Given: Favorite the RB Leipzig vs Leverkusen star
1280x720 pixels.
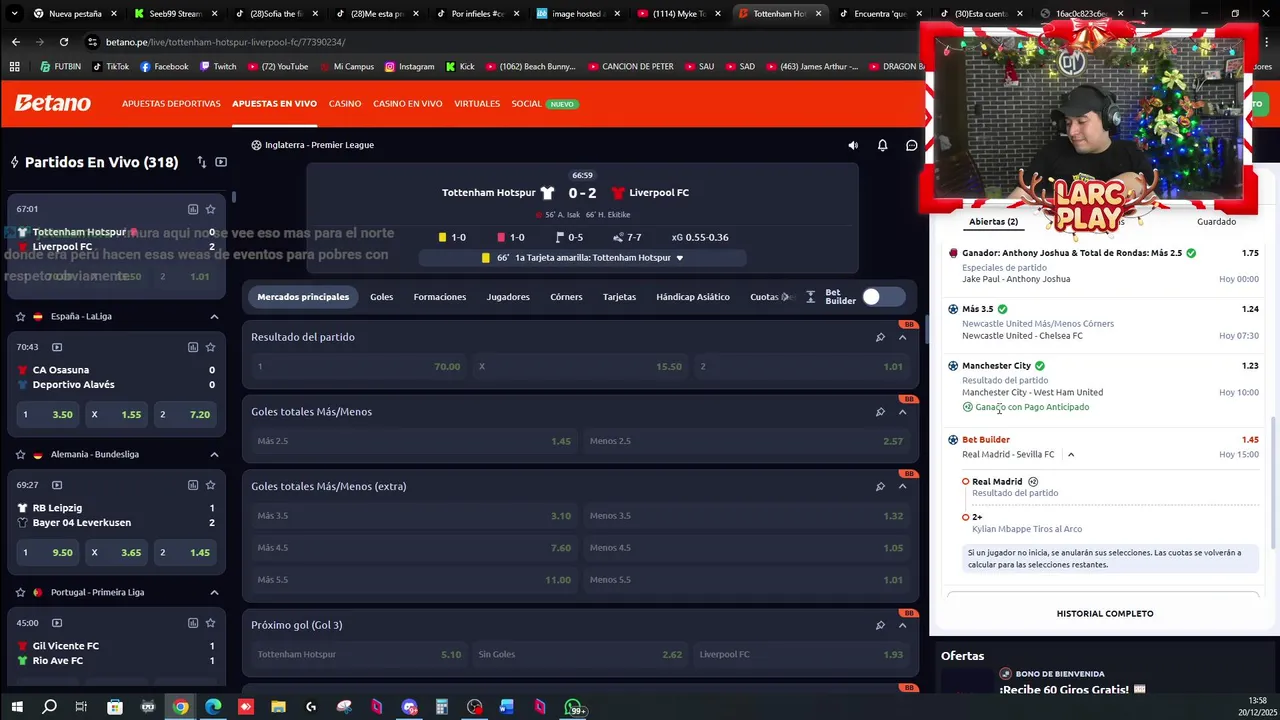Looking at the screenshot, I should (x=210, y=485).
